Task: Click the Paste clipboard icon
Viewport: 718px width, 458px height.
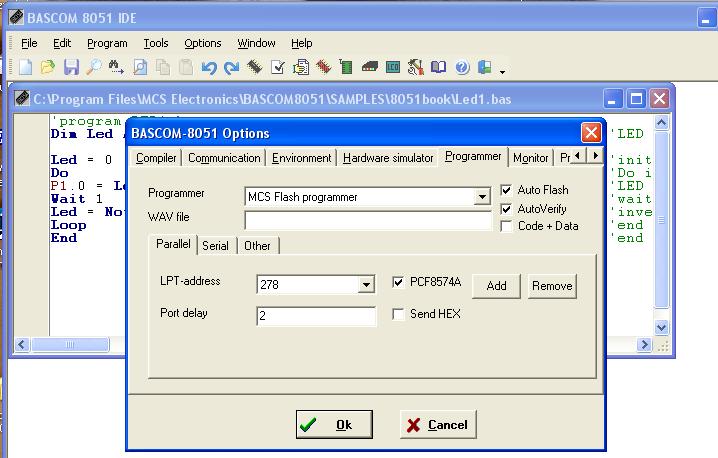Action: (186, 67)
